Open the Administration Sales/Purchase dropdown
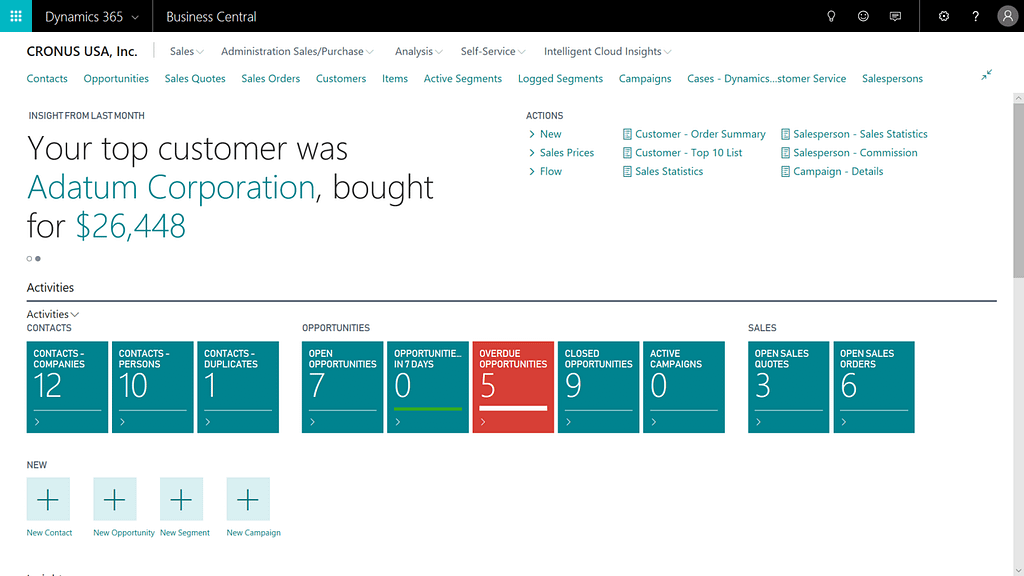Viewport: 1024px width, 576px height. coord(297,52)
